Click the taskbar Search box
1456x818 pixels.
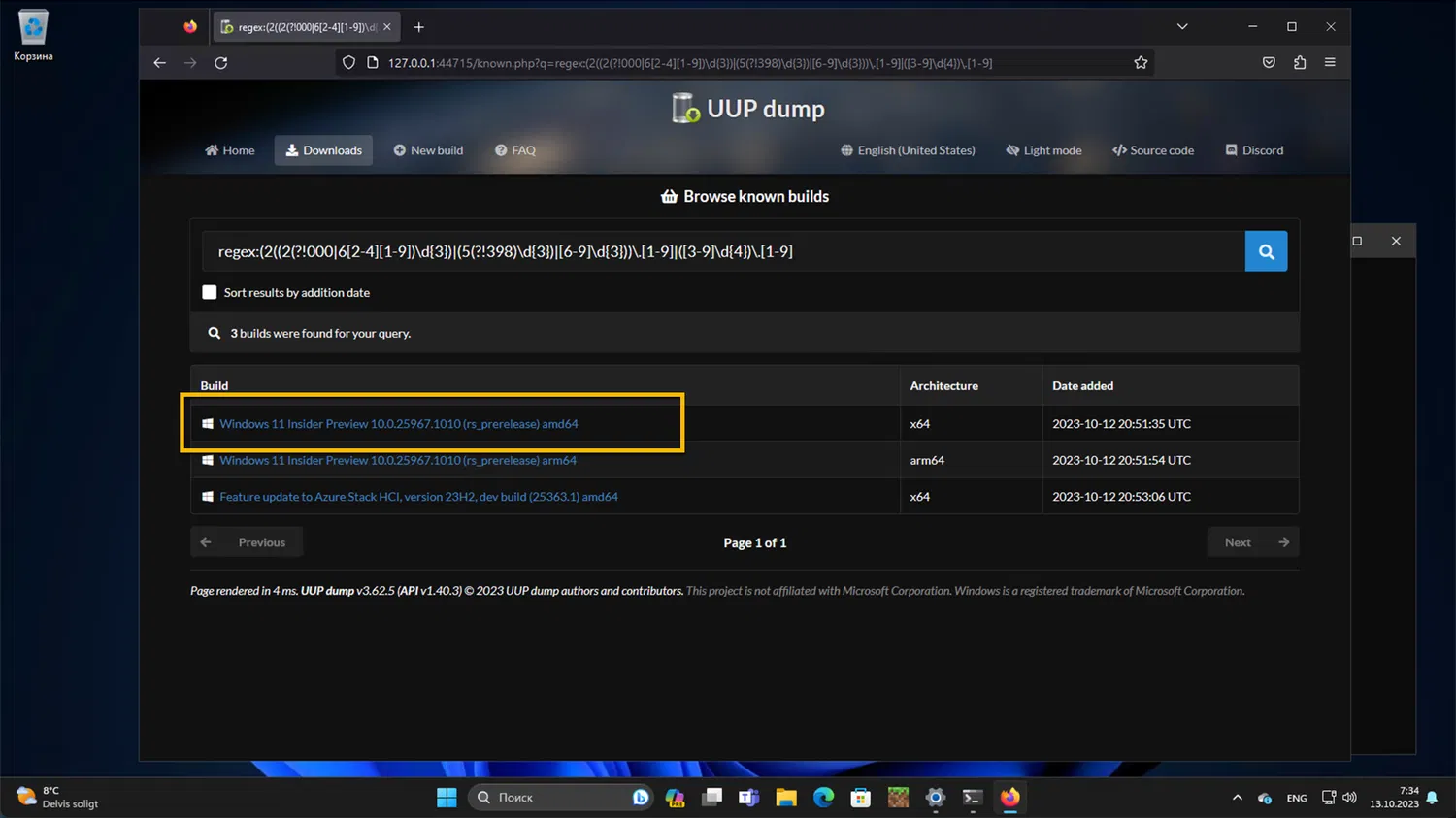click(558, 798)
